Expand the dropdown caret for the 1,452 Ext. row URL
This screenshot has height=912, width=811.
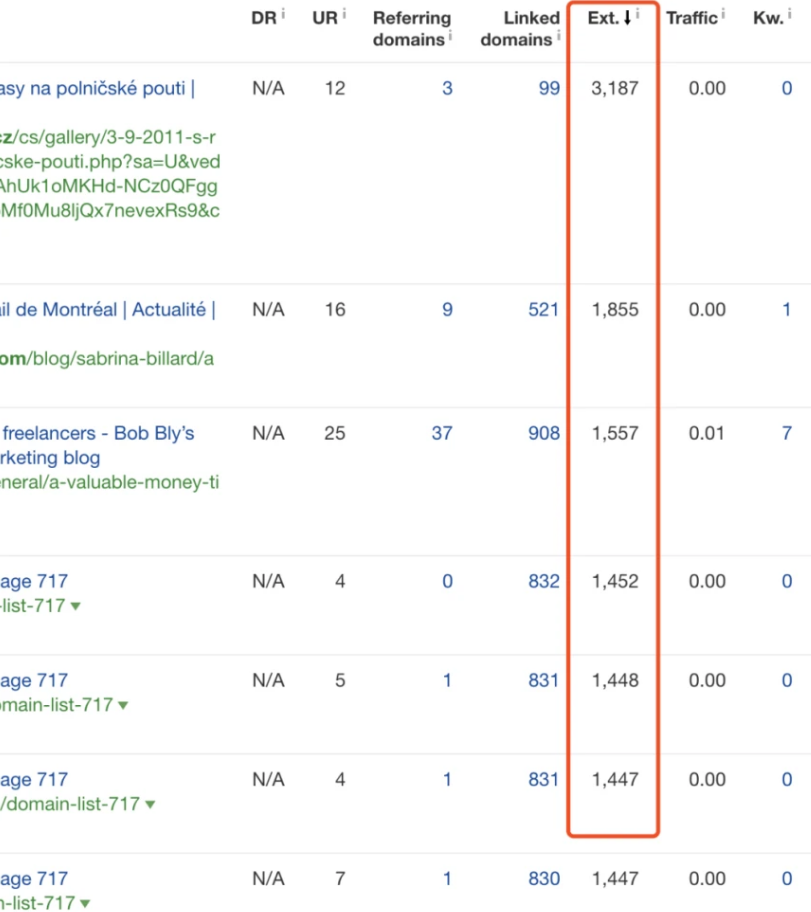click(76, 607)
